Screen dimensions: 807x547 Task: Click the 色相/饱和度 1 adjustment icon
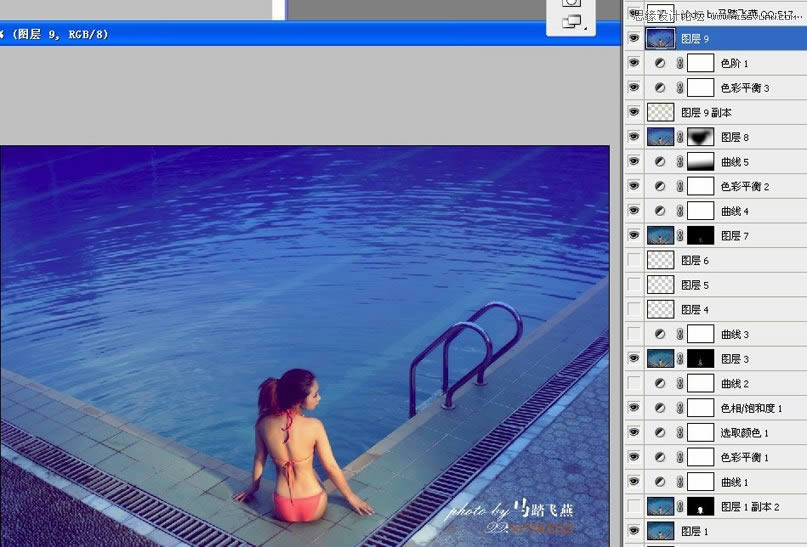[660, 408]
